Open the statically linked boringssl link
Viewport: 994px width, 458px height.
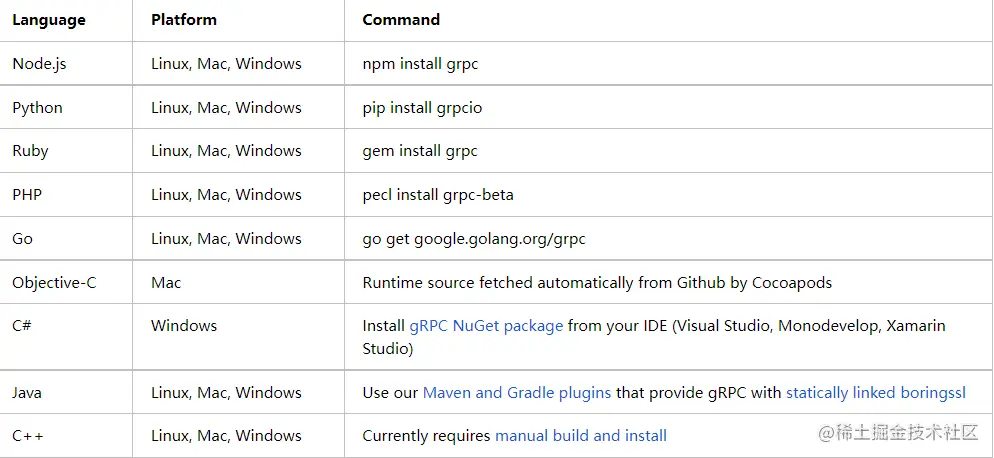[876, 393]
